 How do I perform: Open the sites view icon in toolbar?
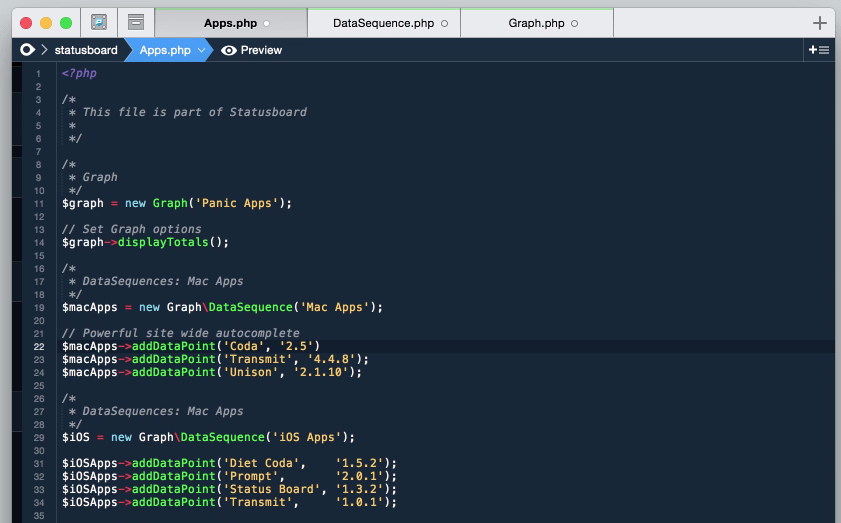click(99, 22)
